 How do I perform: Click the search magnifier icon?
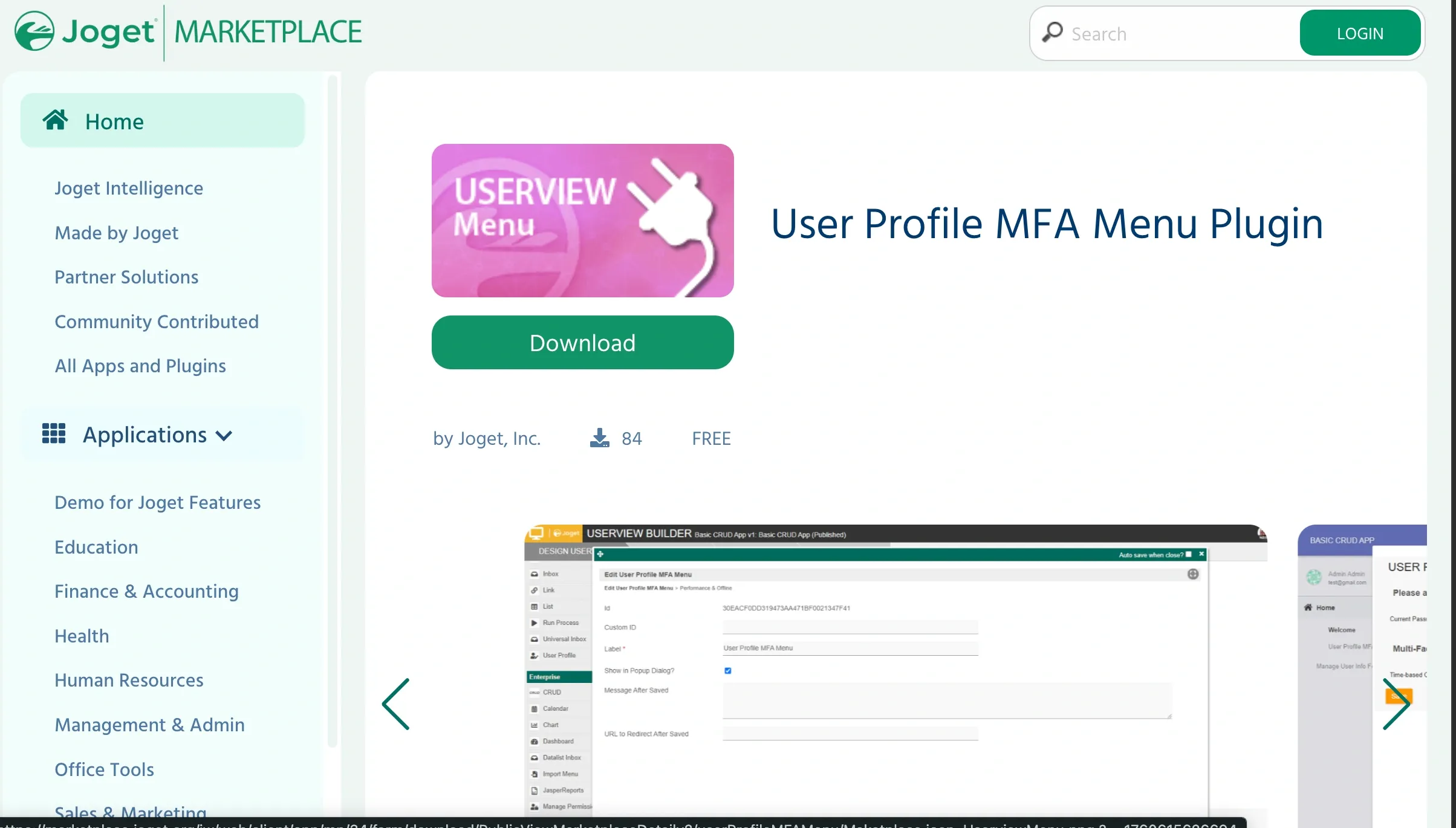tap(1052, 33)
